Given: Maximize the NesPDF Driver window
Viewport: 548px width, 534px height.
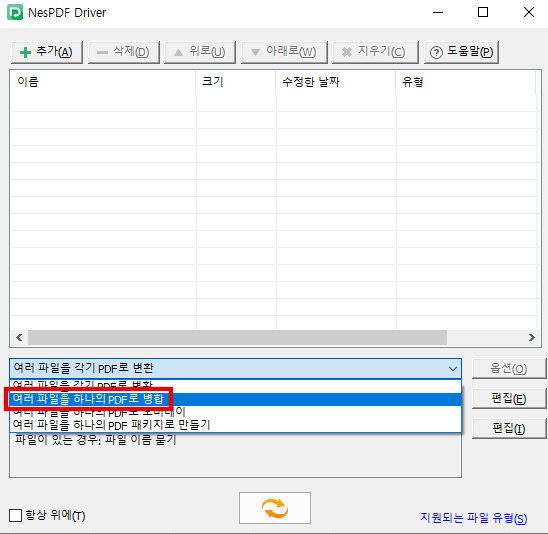Looking at the screenshot, I should (483, 13).
